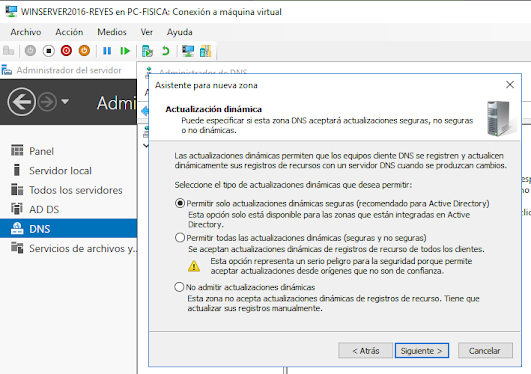Click the Atrás button

(365, 351)
